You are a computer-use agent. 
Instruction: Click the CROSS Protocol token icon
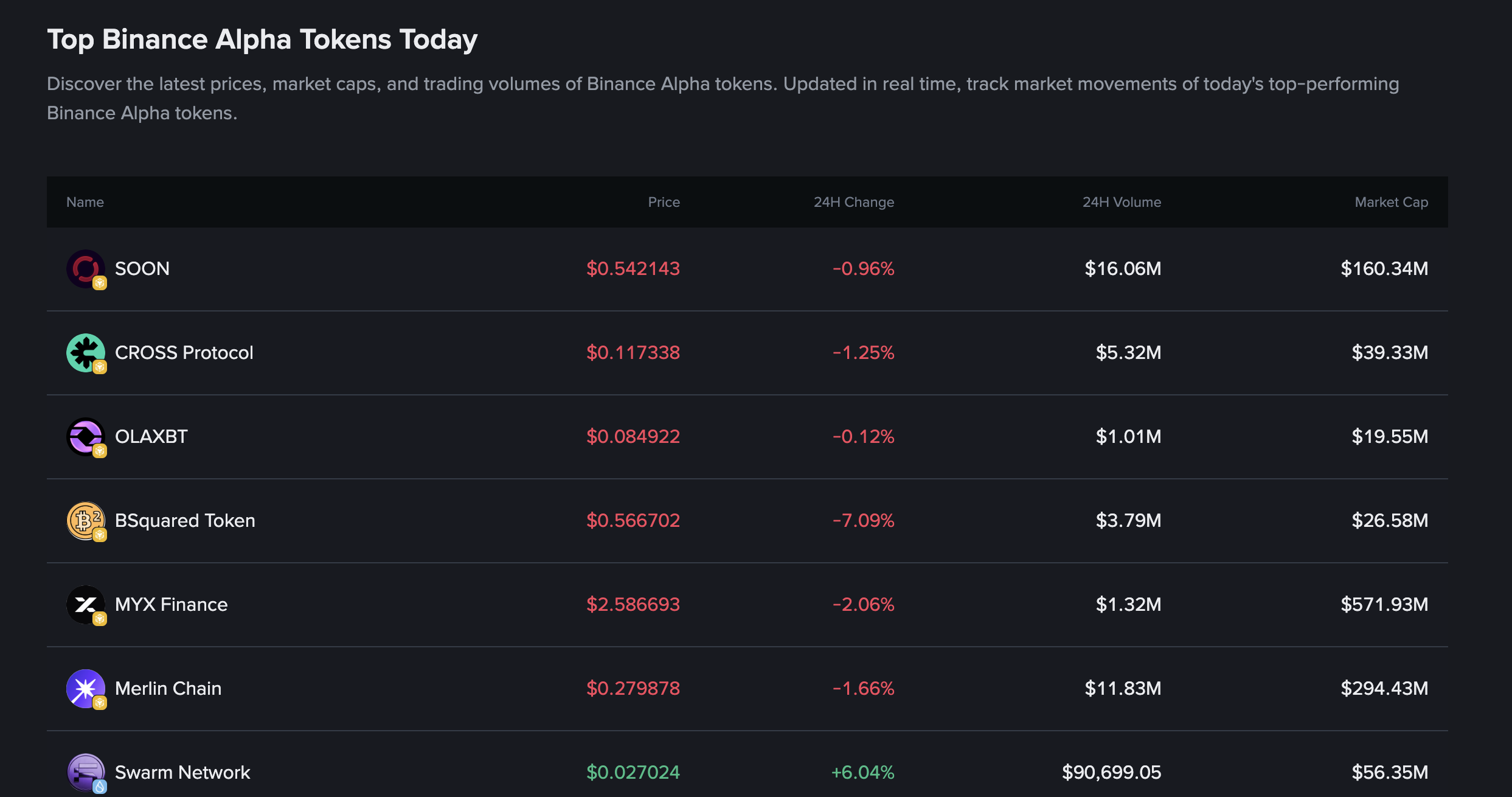click(x=86, y=352)
